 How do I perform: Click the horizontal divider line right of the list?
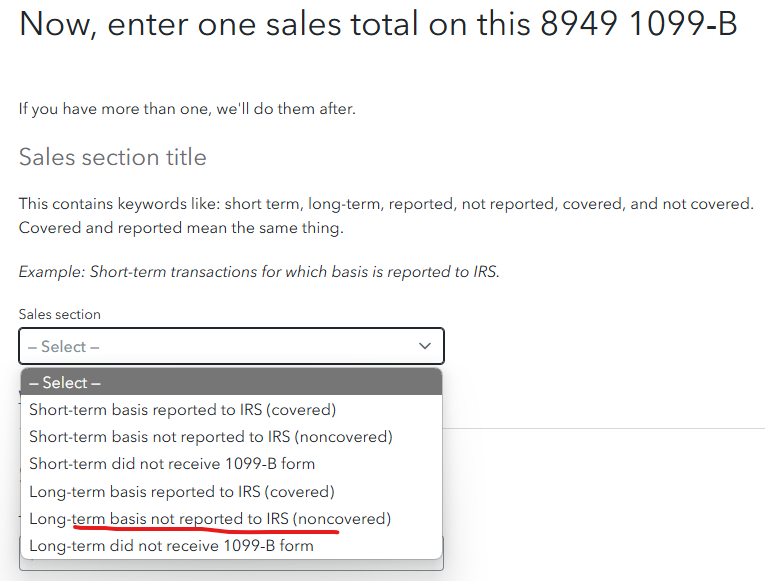[x=604, y=428]
